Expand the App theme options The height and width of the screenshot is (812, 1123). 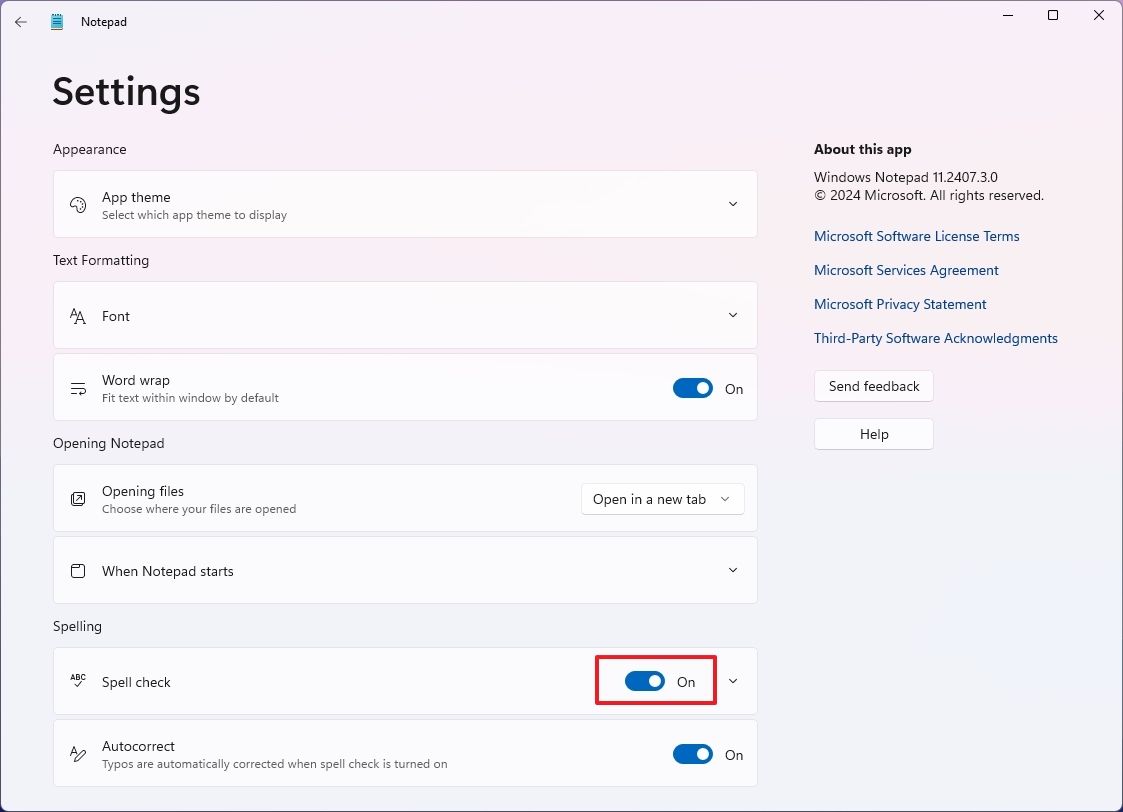733,204
